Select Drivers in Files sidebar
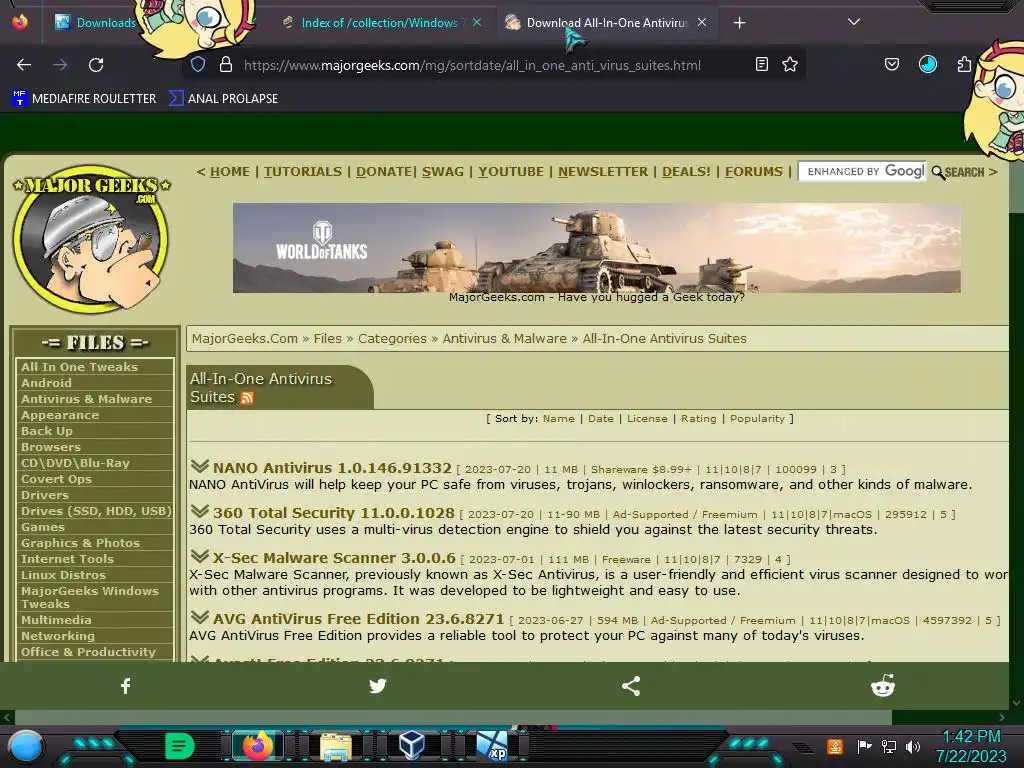Viewport: 1024px width, 768px height. [44, 495]
